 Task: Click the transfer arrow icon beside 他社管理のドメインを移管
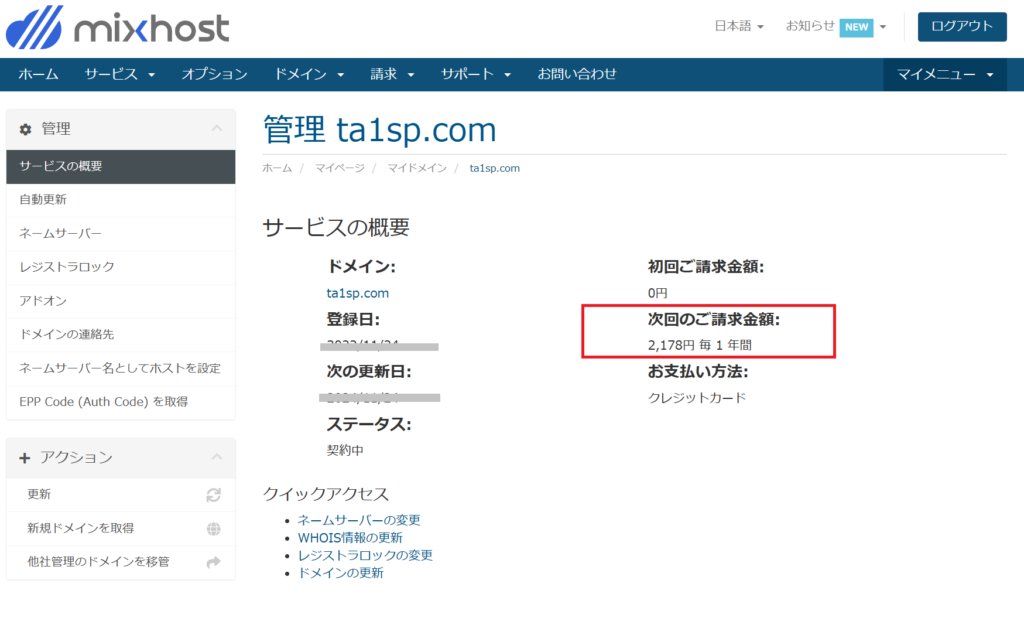(x=213, y=562)
